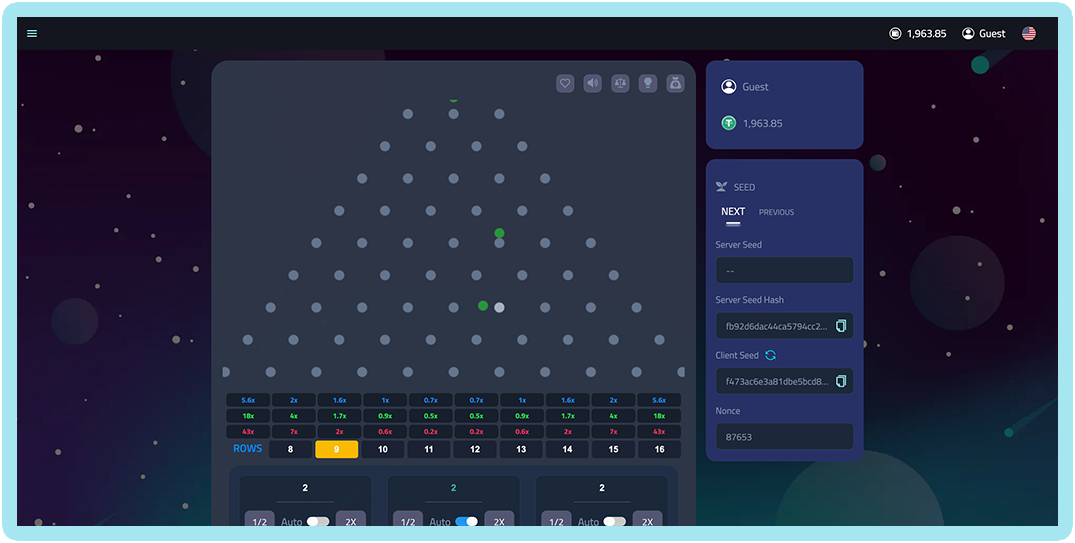Enable Auto in the right bet panel
1075x543 pixels.
coord(615,522)
